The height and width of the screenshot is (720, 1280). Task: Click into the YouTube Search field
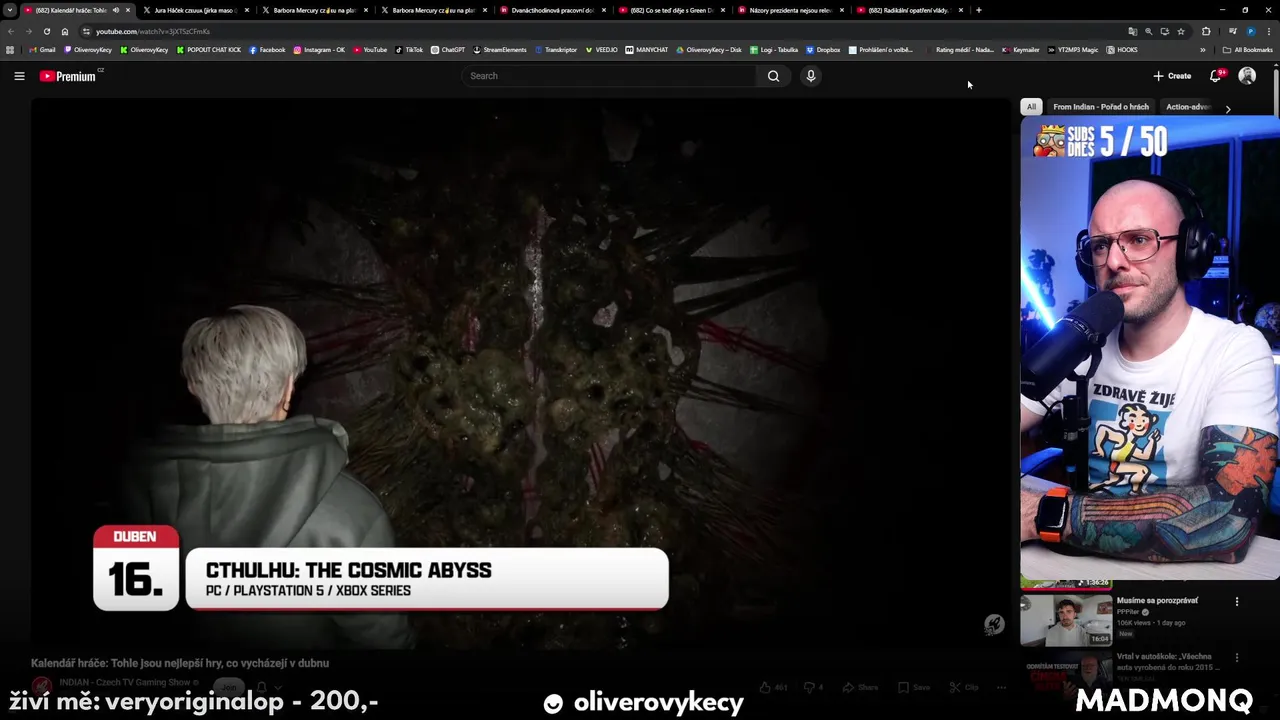(610, 76)
